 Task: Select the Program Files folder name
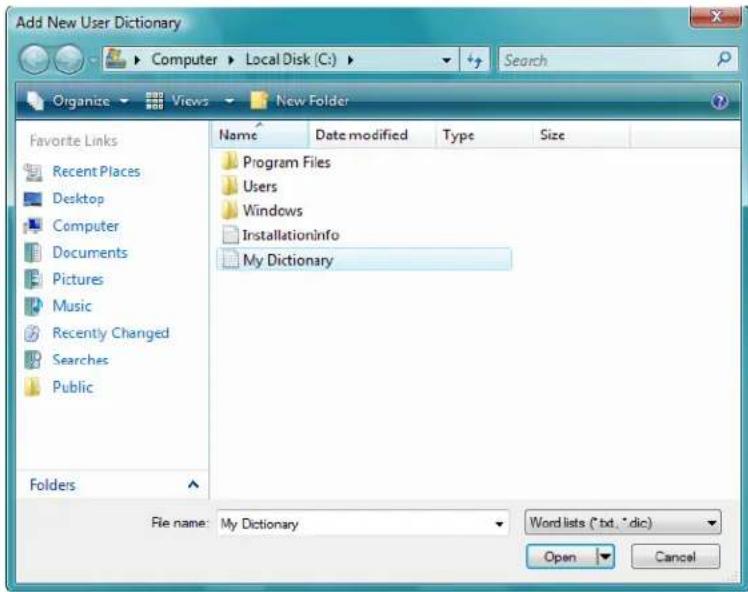pos(287,162)
